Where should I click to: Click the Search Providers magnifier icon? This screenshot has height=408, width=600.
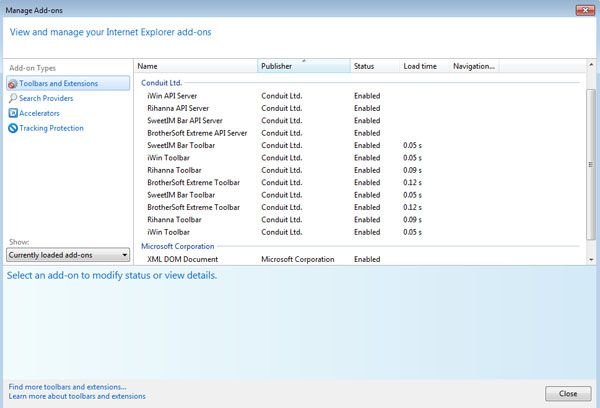coord(13,98)
